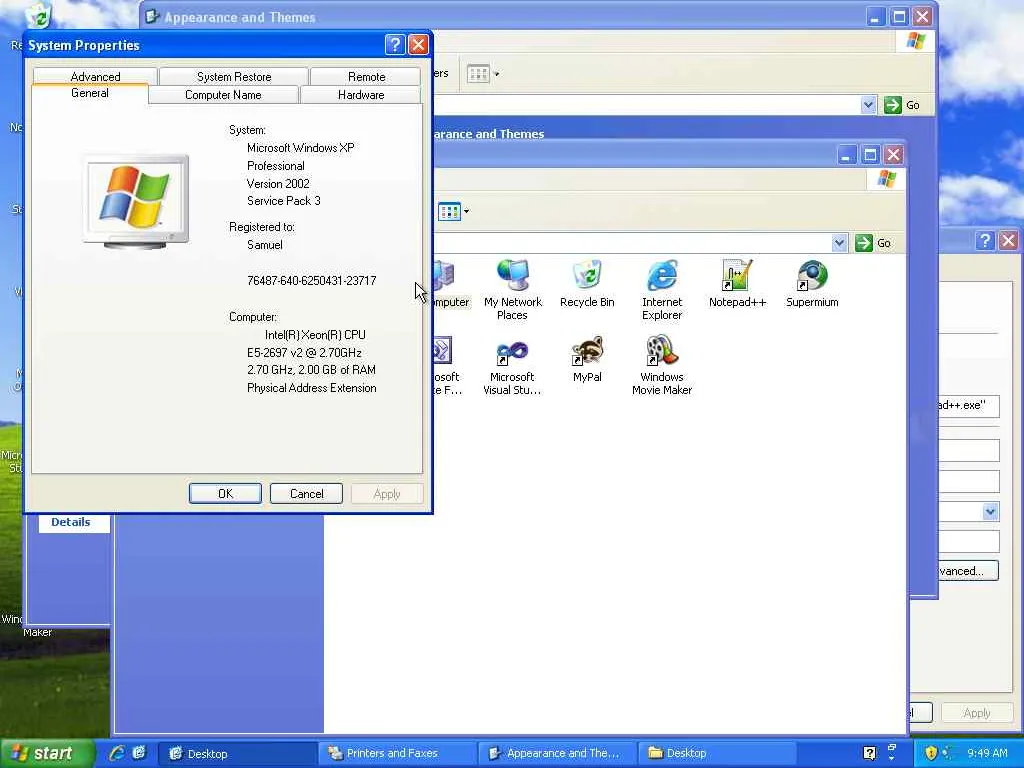Screen dimensions: 1024x768
Task: Select the Windows Movie Maker shortcut icon
Action: coord(662,365)
